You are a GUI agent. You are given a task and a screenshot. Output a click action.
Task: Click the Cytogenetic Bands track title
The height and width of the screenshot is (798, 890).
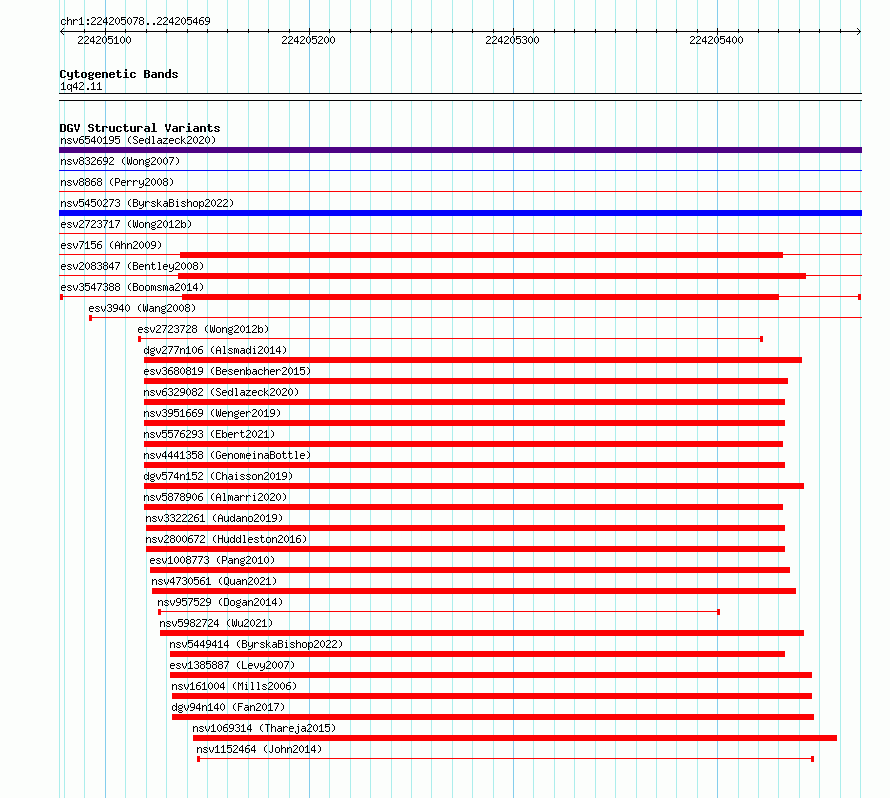pyautogui.click(x=119, y=74)
